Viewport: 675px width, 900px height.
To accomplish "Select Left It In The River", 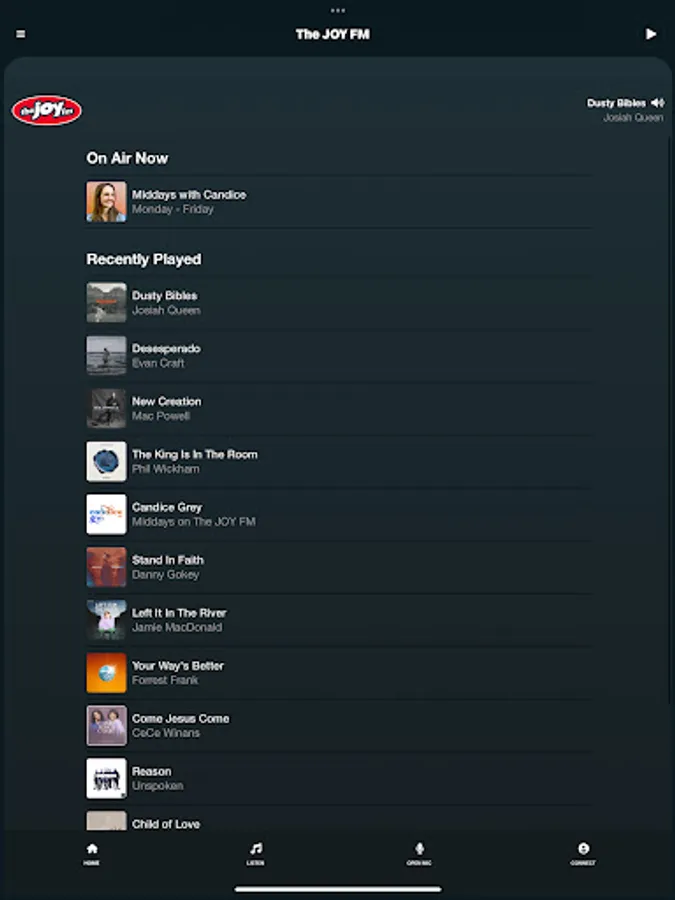I will point(339,619).
